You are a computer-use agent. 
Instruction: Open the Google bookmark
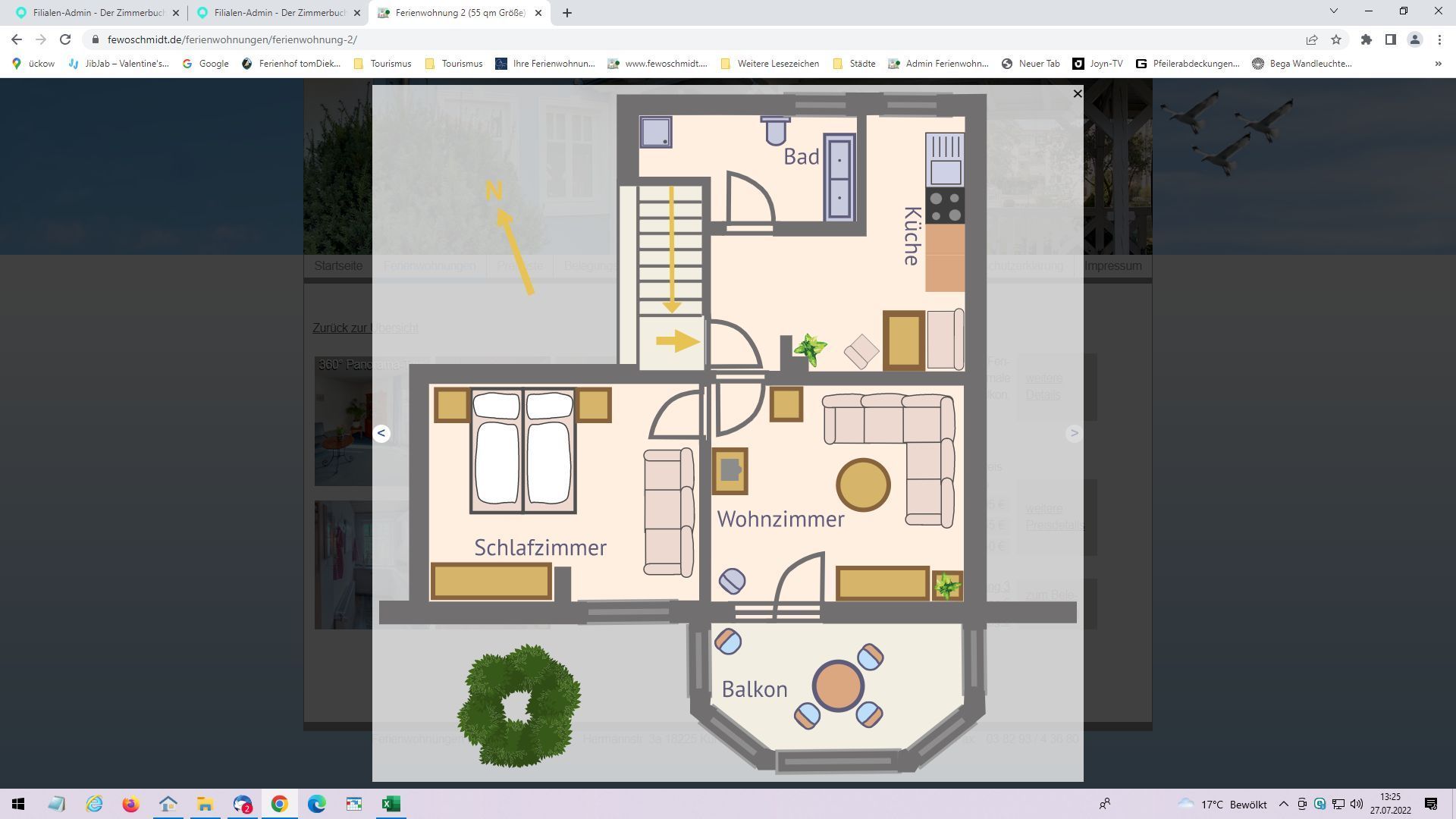[x=206, y=64]
